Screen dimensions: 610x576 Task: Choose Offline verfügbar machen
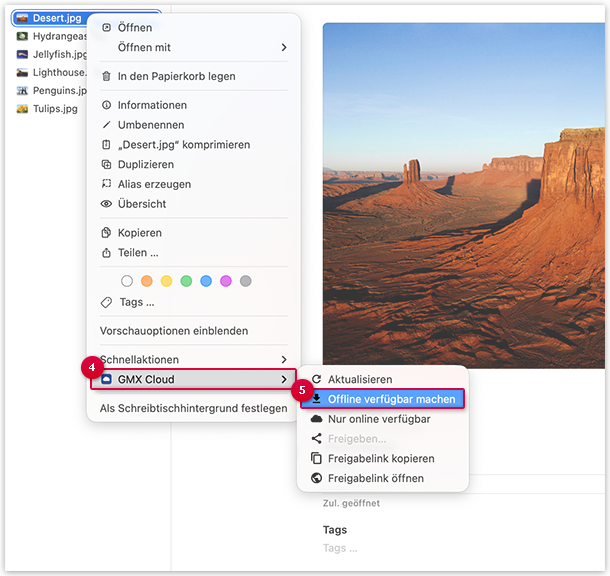click(383, 399)
